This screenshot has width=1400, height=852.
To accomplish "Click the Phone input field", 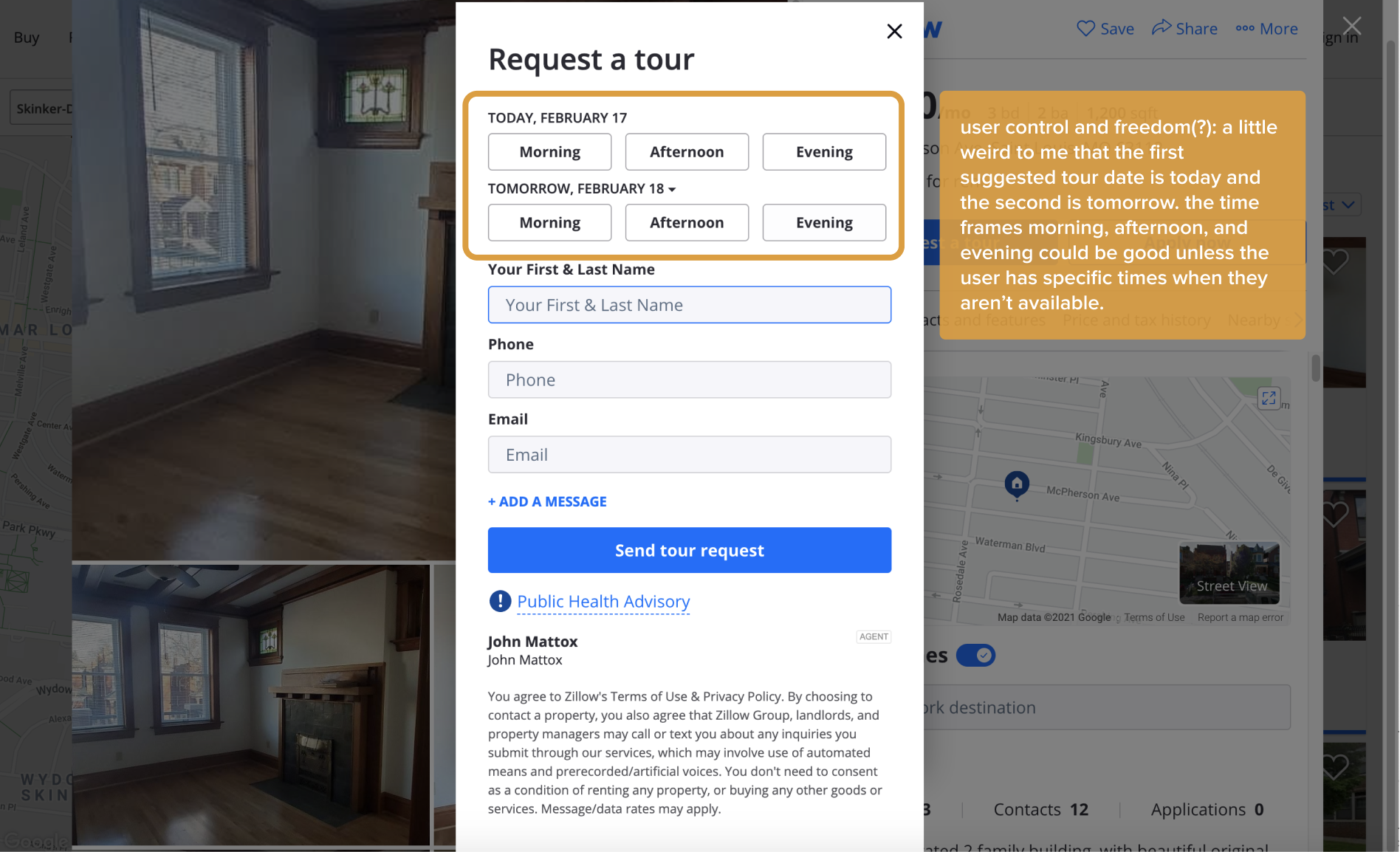I will [690, 379].
